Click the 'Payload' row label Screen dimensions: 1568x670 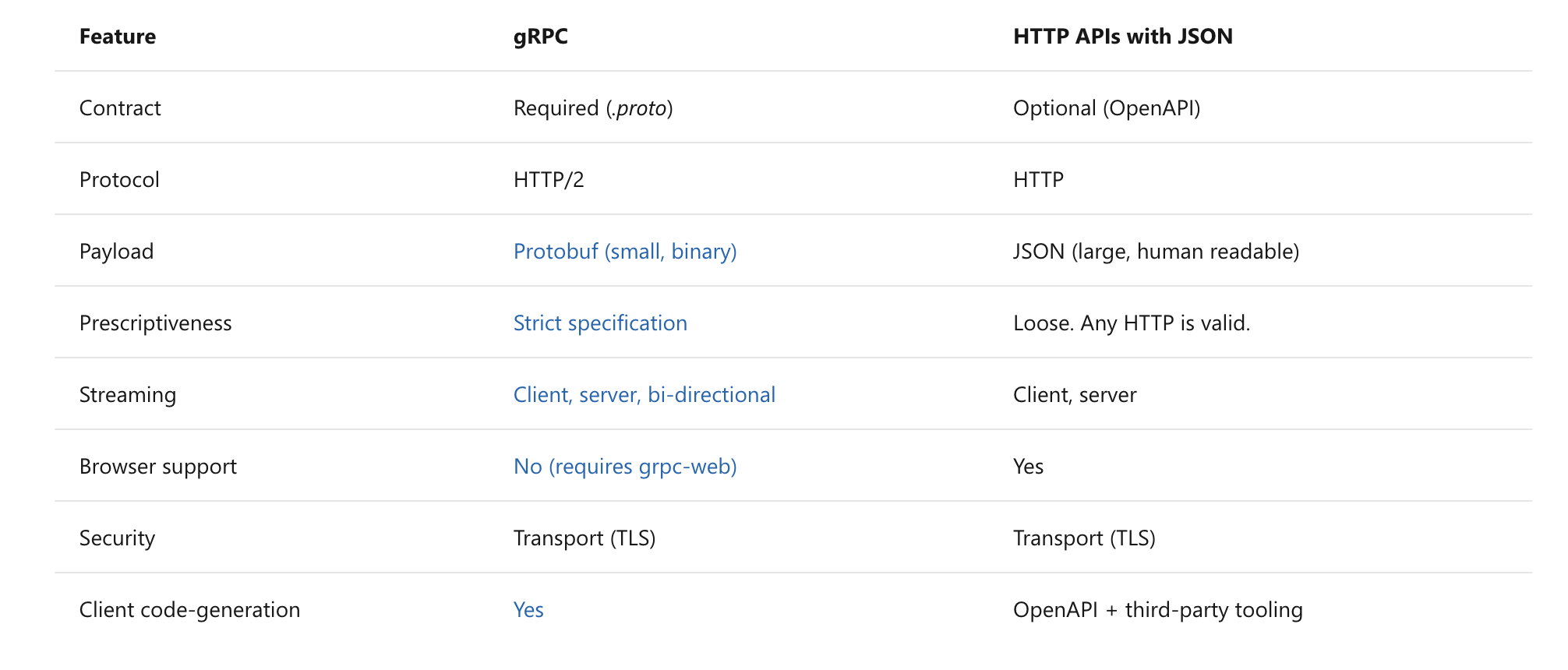tap(116, 252)
